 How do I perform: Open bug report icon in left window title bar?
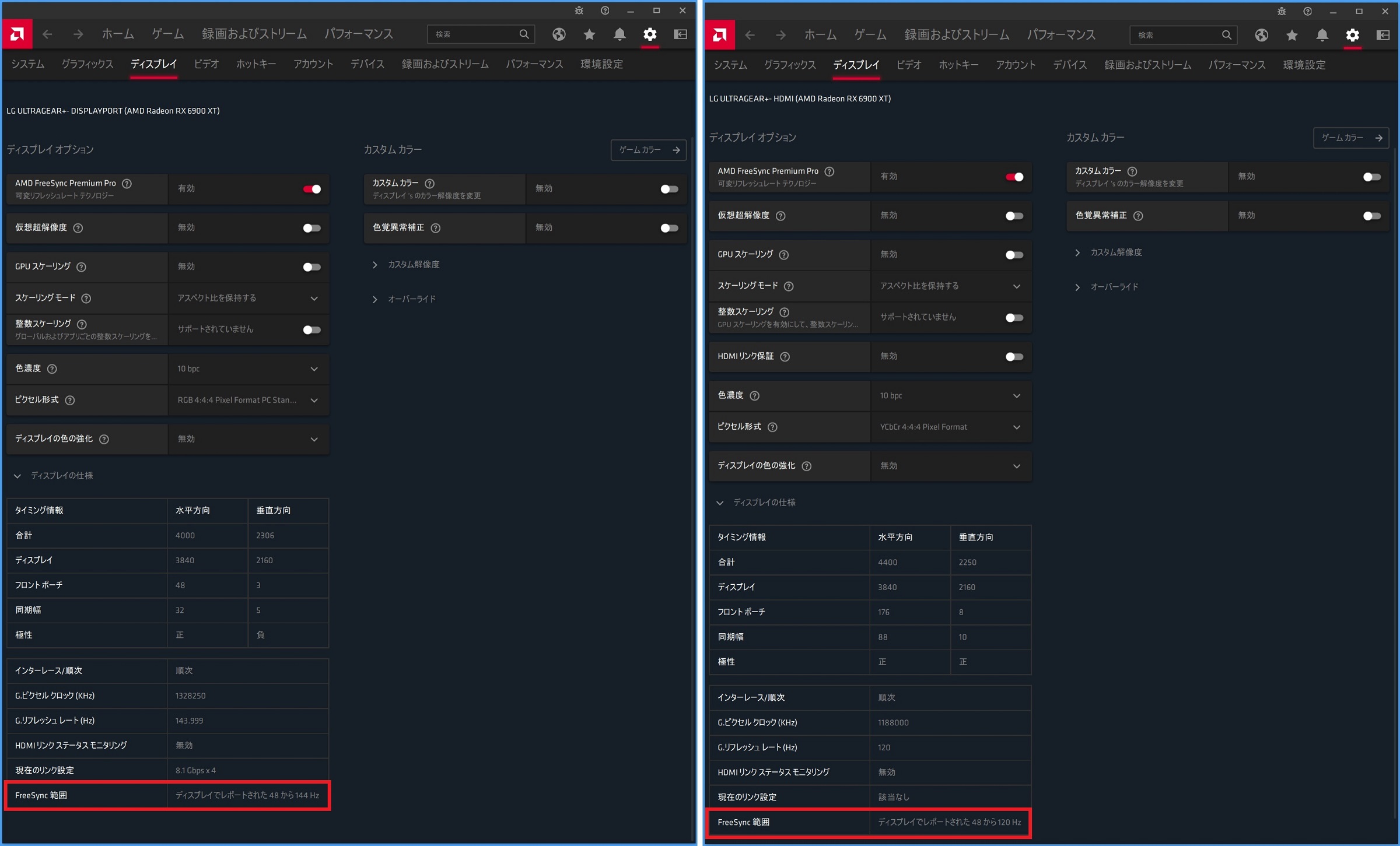pyautogui.click(x=579, y=10)
